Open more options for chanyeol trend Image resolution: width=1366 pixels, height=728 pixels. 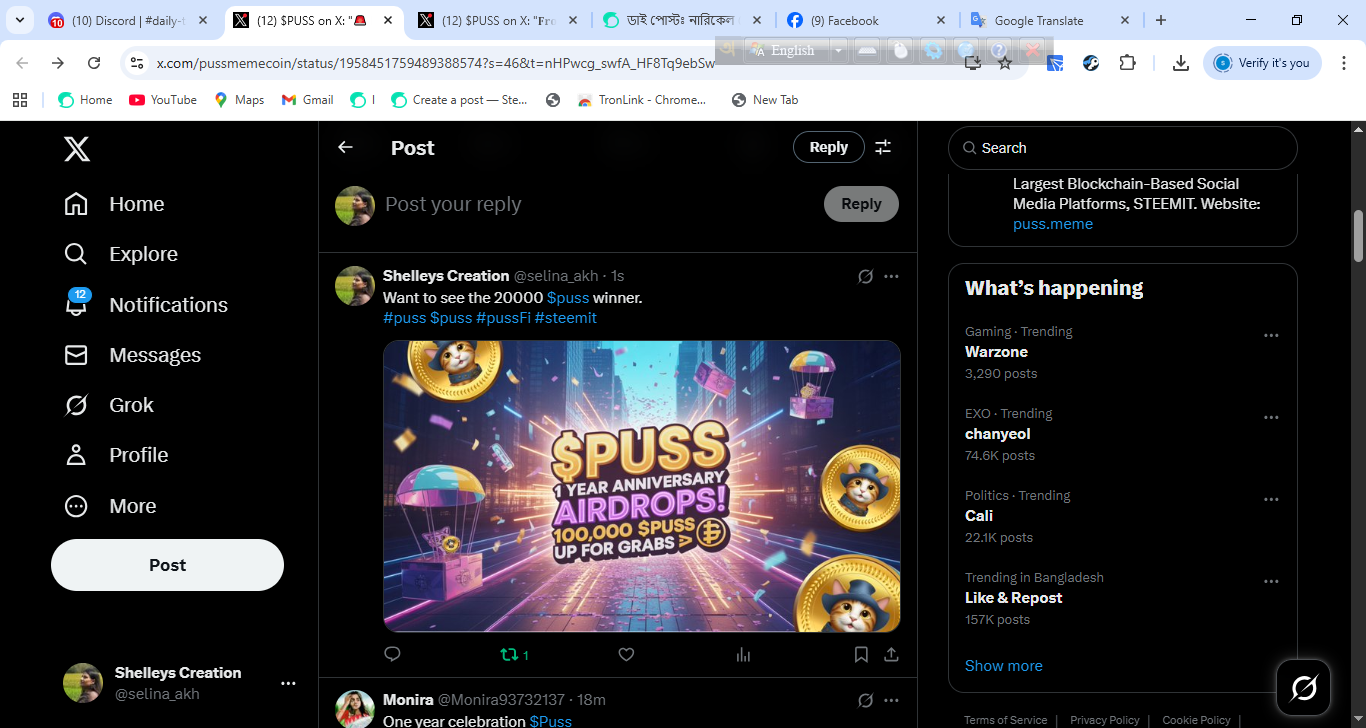(x=1271, y=418)
